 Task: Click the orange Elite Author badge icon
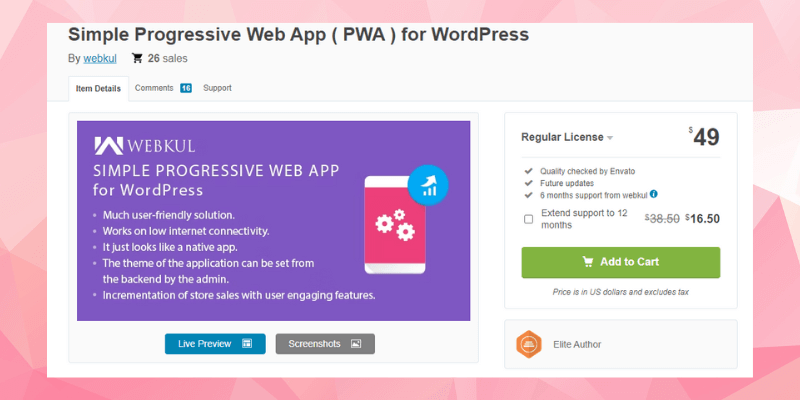[528, 345]
